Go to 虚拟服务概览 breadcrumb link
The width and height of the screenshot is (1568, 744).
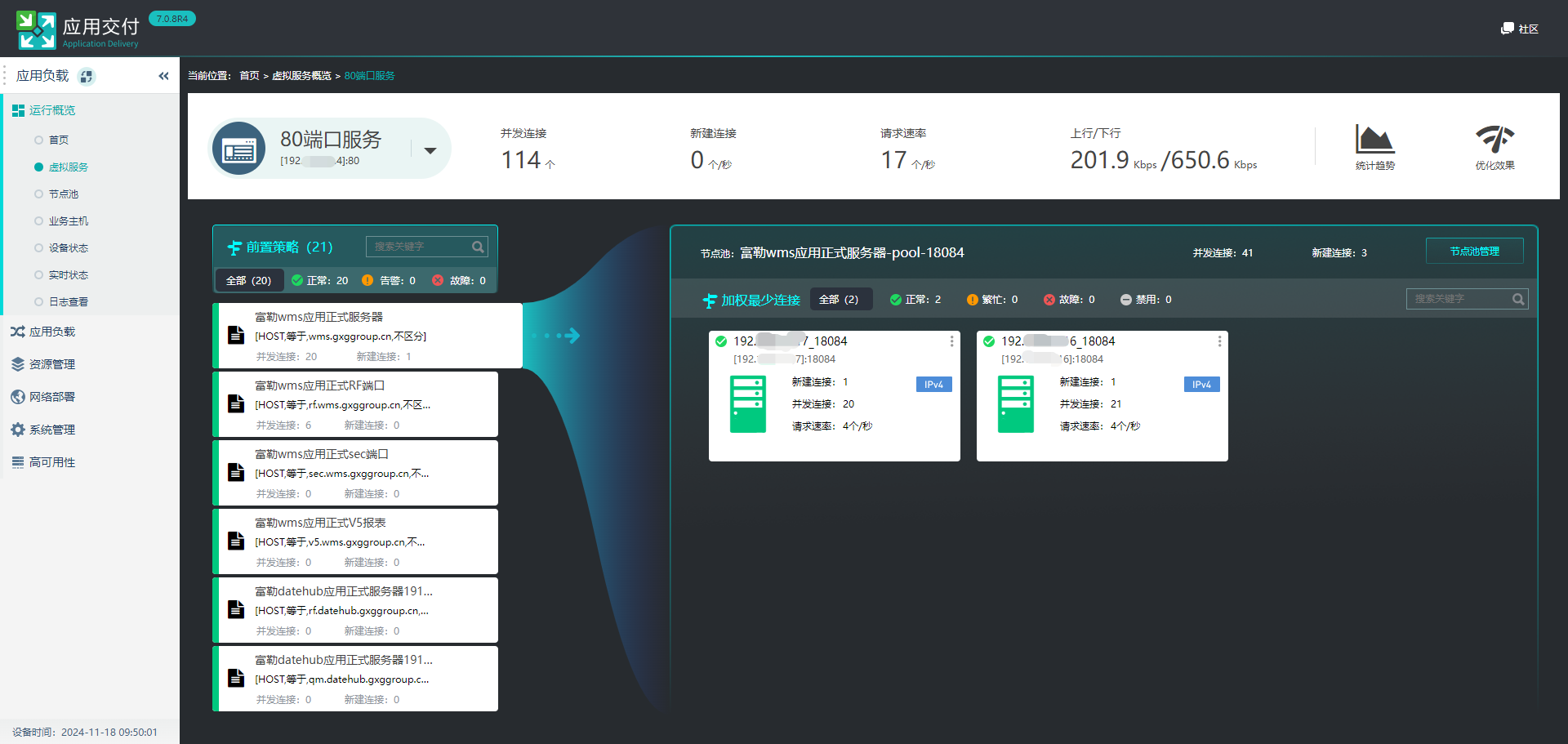[x=301, y=76]
